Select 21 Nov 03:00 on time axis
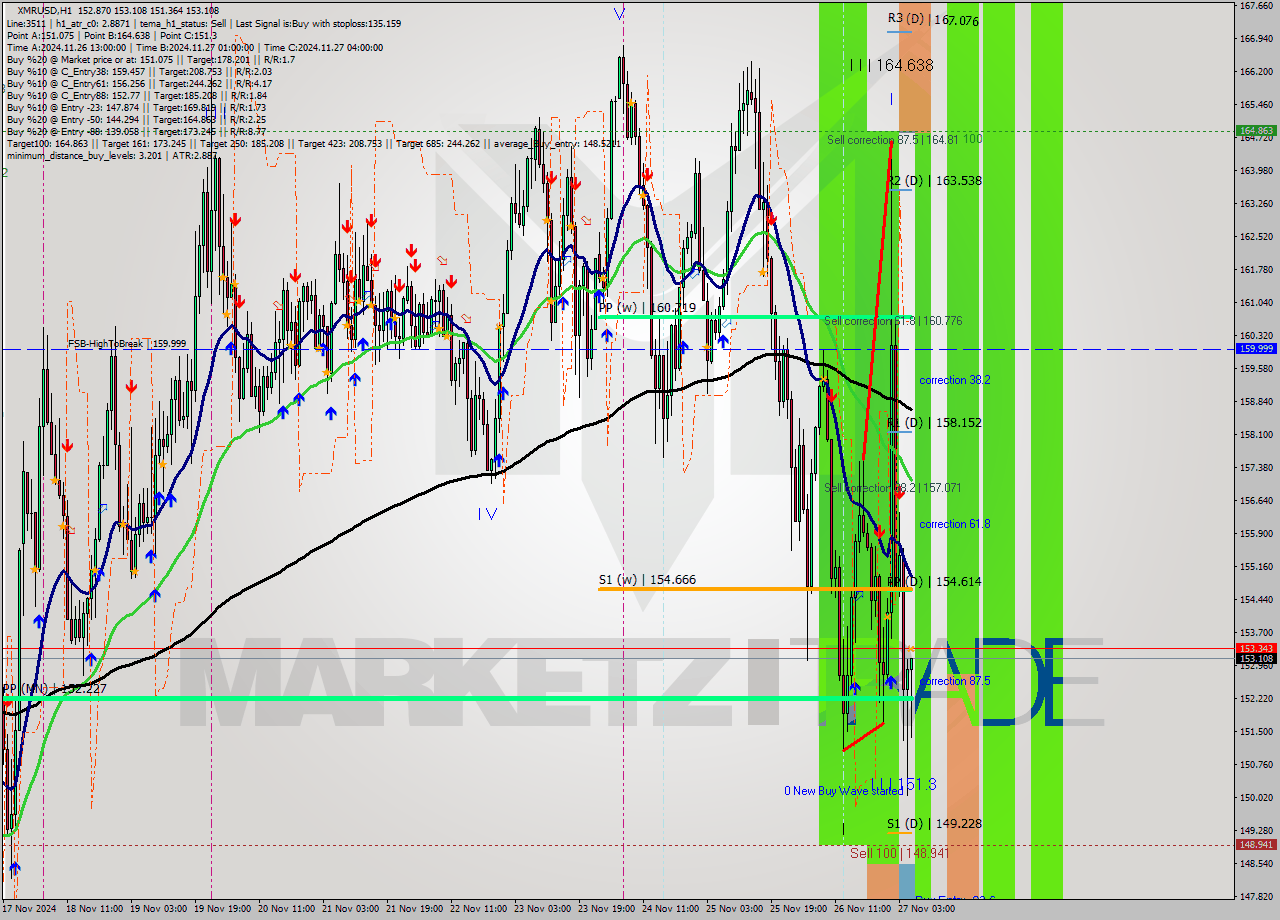The image size is (1280, 920). point(350,909)
